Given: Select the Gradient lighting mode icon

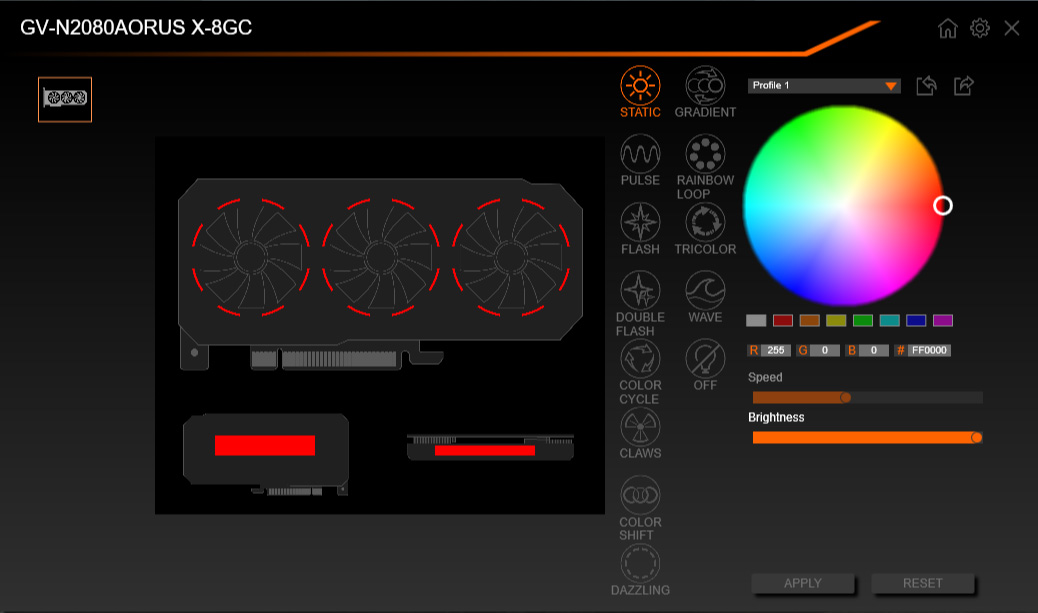Looking at the screenshot, I should 705,85.
